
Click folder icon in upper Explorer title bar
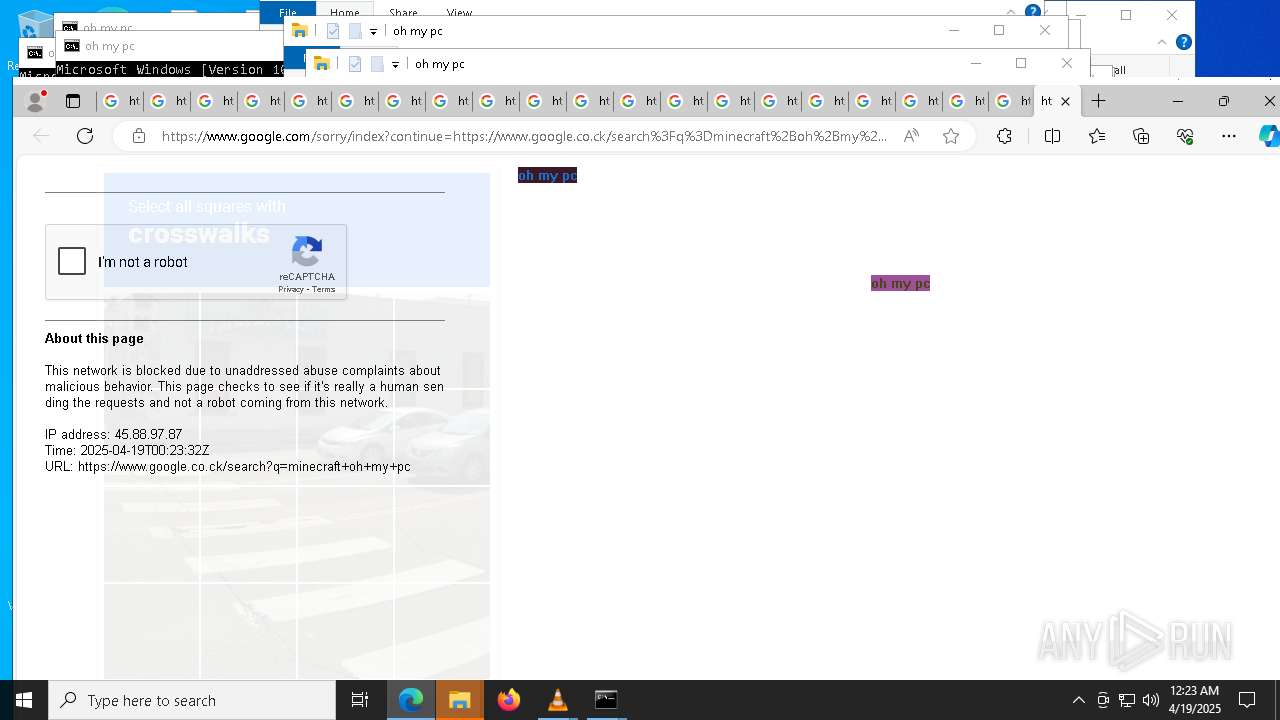pos(300,31)
